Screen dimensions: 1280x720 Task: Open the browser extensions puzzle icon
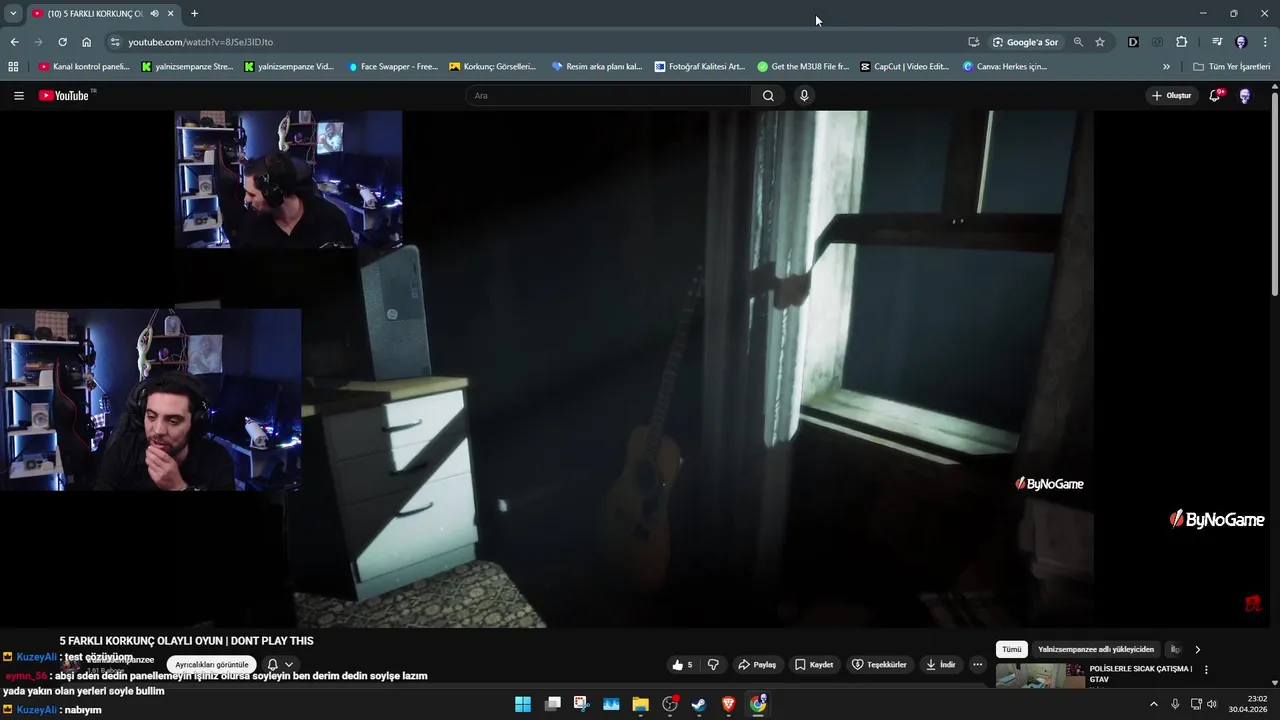(x=1182, y=42)
